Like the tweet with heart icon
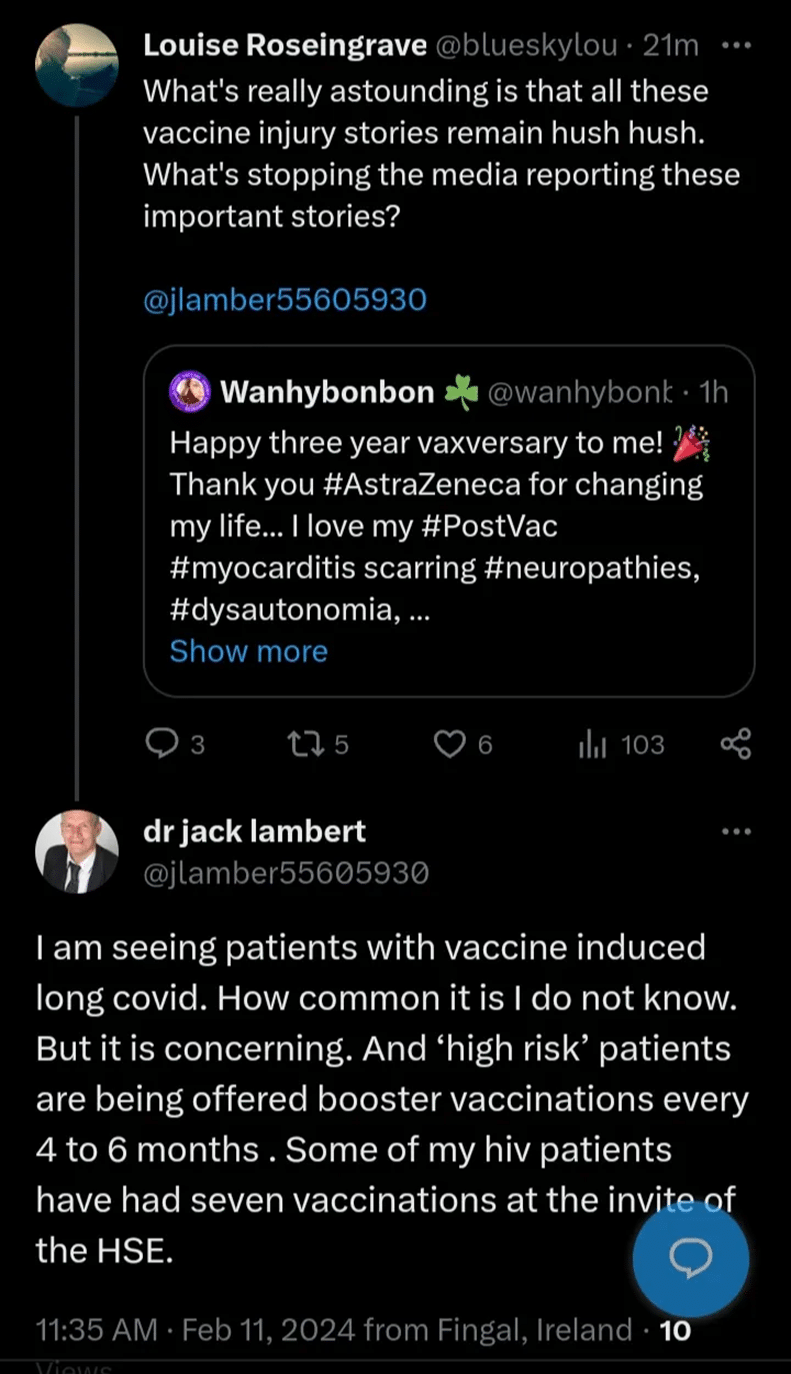791x1374 pixels. point(452,744)
